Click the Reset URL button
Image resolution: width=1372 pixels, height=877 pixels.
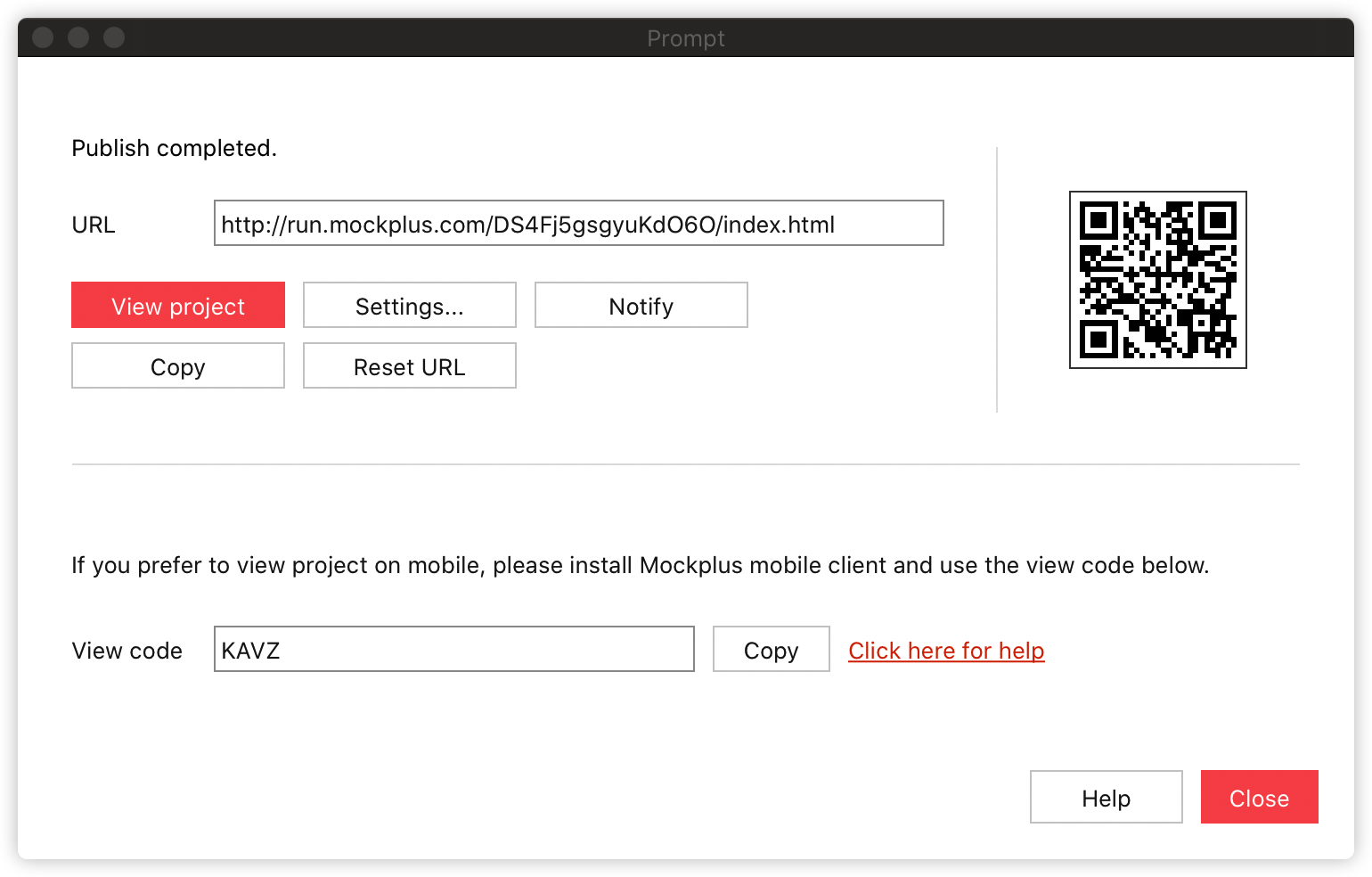pos(410,365)
